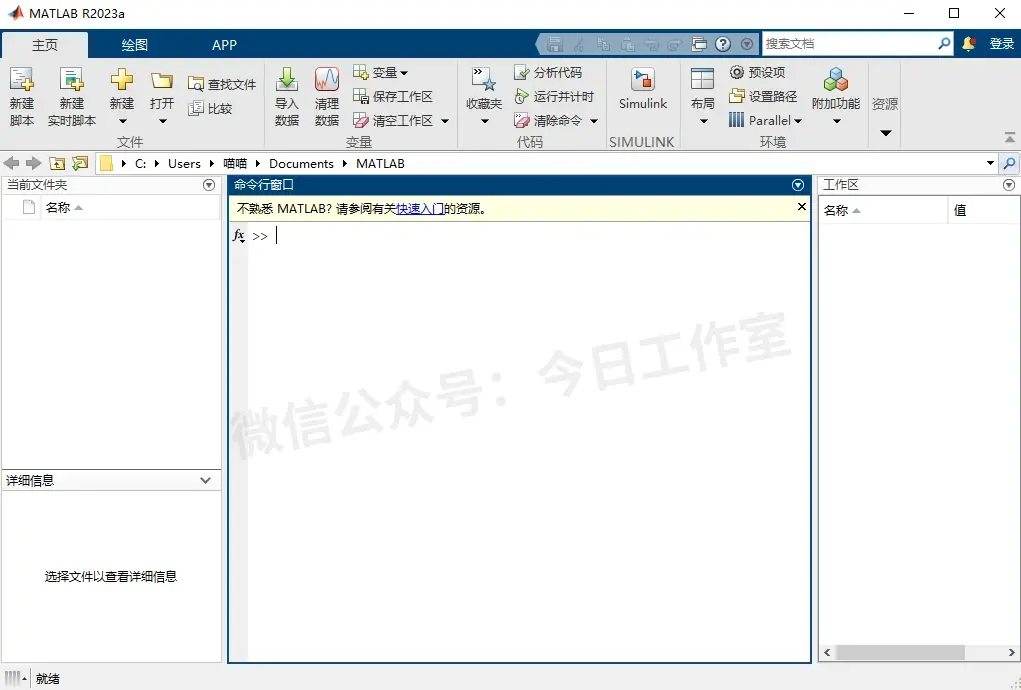Click Set Path (设置路径)
The image size is (1021, 690).
click(x=763, y=96)
